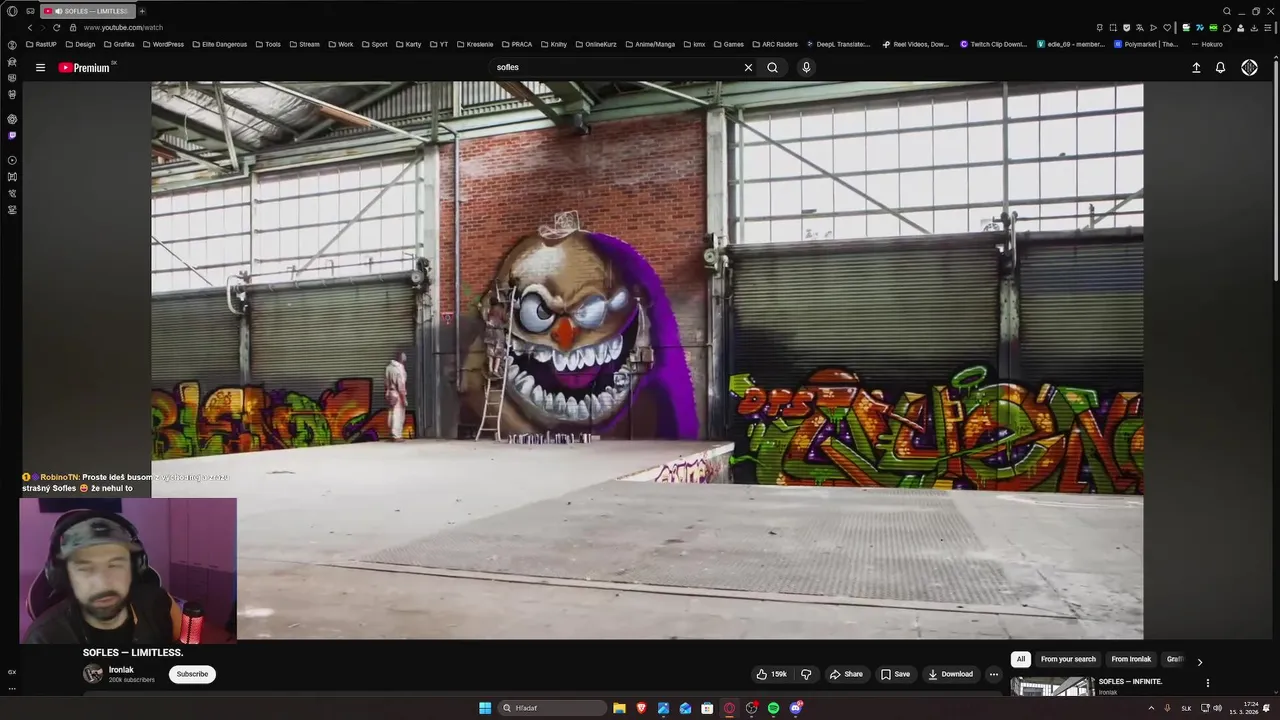Open the Ironlak channel name link
Screen dimensions: 1280x720
point(121,670)
